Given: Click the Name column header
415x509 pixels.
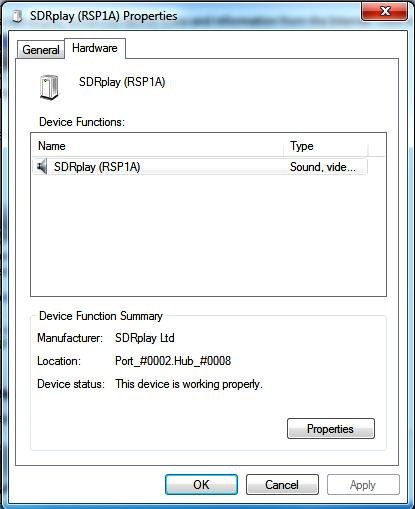Looking at the screenshot, I should pyautogui.click(x=158, y=146).
